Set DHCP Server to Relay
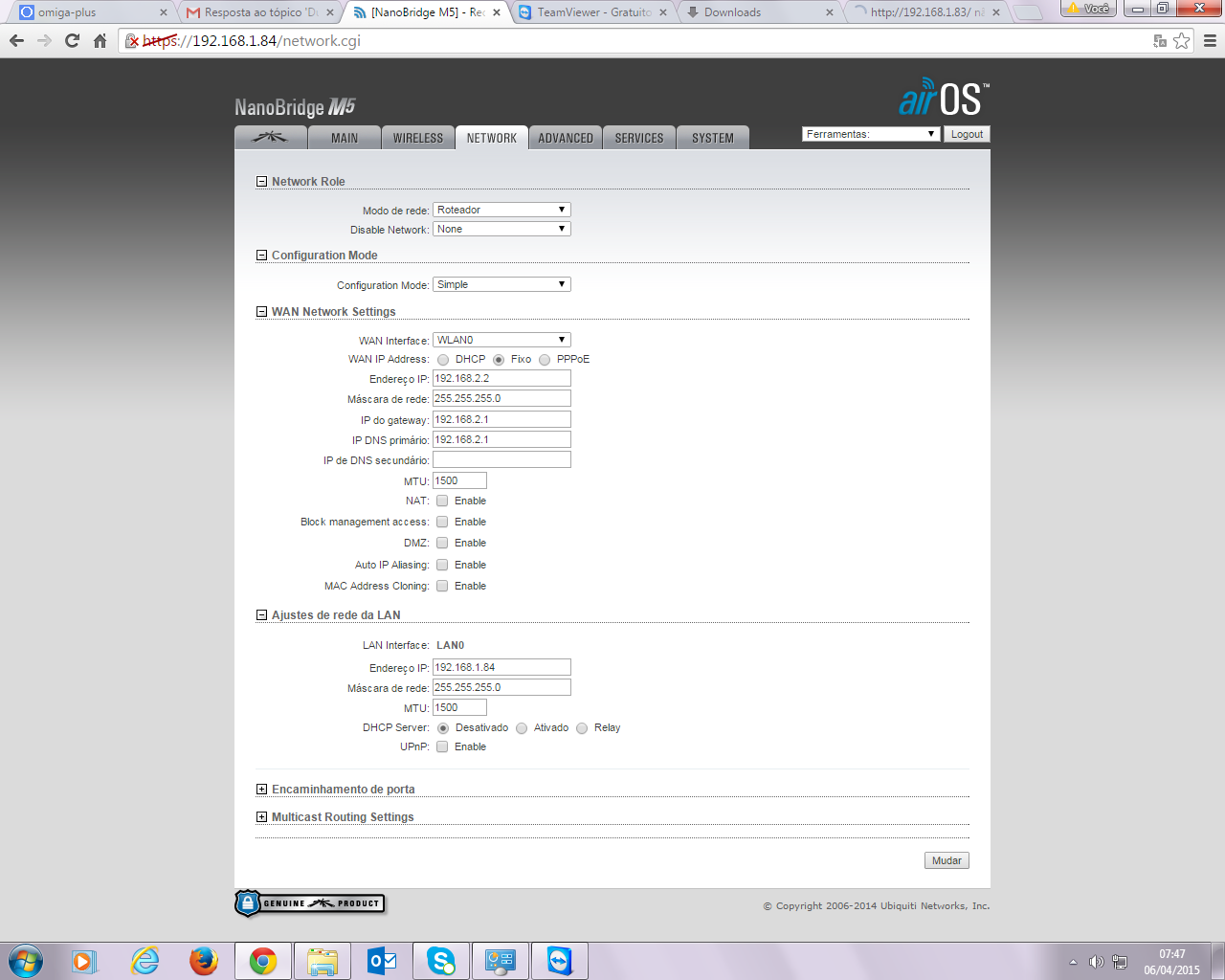The width and height of the screenshot is (1225, 980). (582, 728)
